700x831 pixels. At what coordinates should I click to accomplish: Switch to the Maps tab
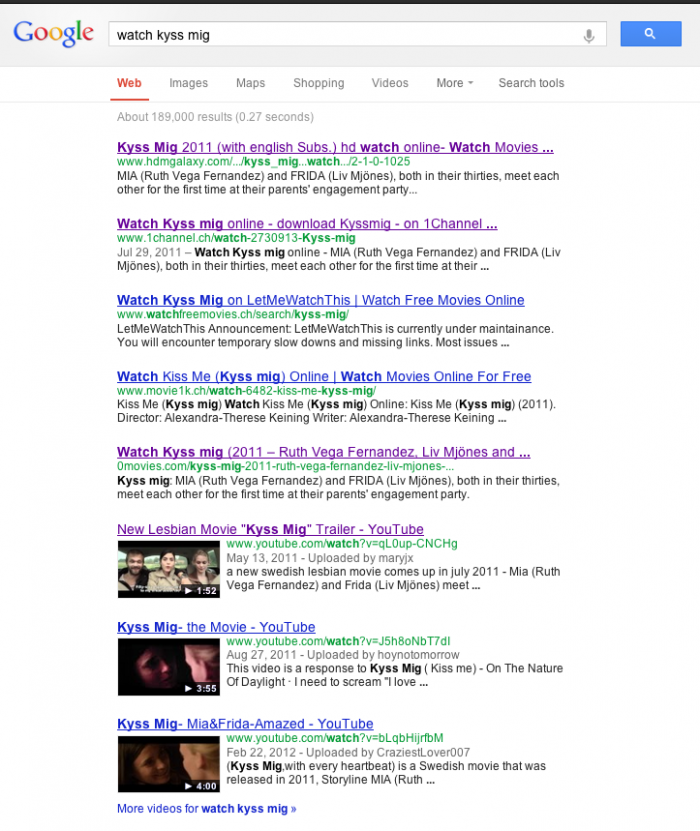pos(250,83)
